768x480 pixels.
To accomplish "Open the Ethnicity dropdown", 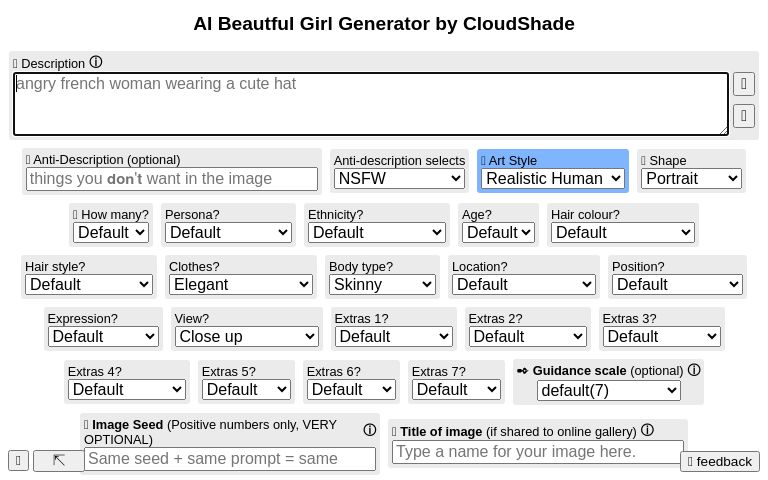I will pos(376,232).
